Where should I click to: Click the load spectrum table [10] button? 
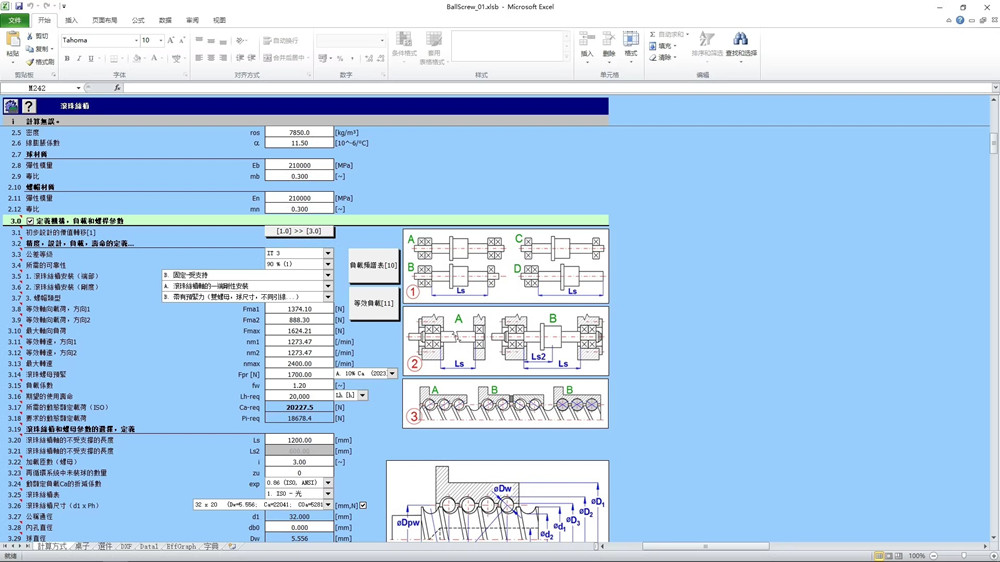(374, 265)
